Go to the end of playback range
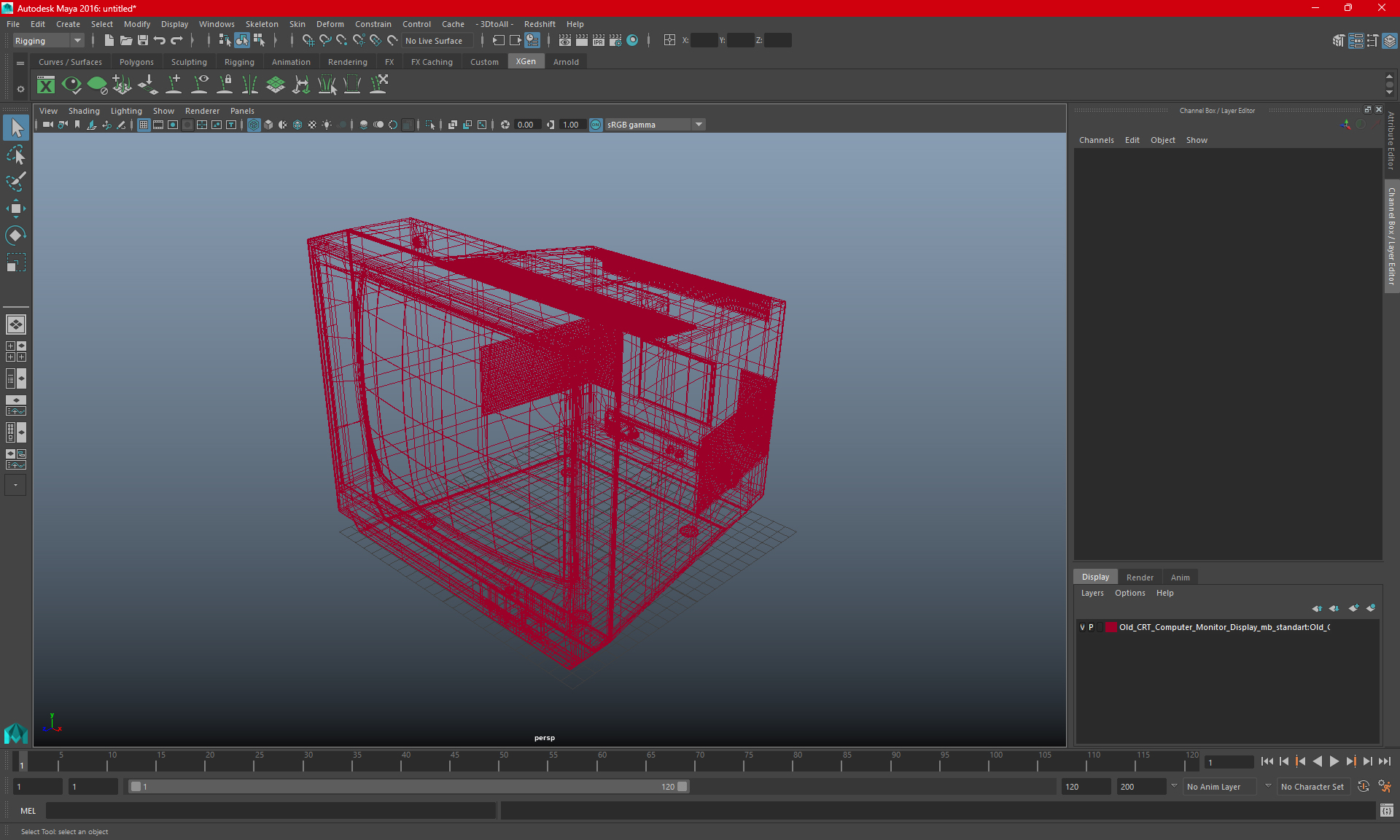This screenshot has height=840, width=1400. point(1384,761)
